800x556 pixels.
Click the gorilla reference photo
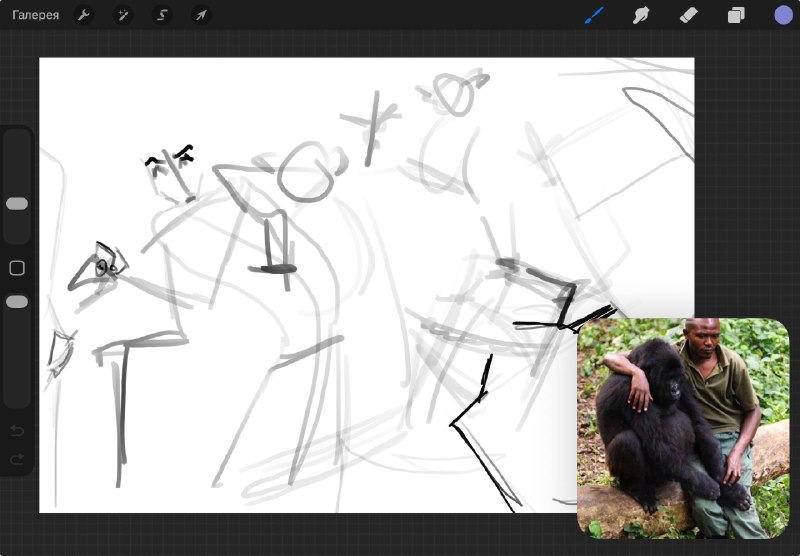point(684,428)
